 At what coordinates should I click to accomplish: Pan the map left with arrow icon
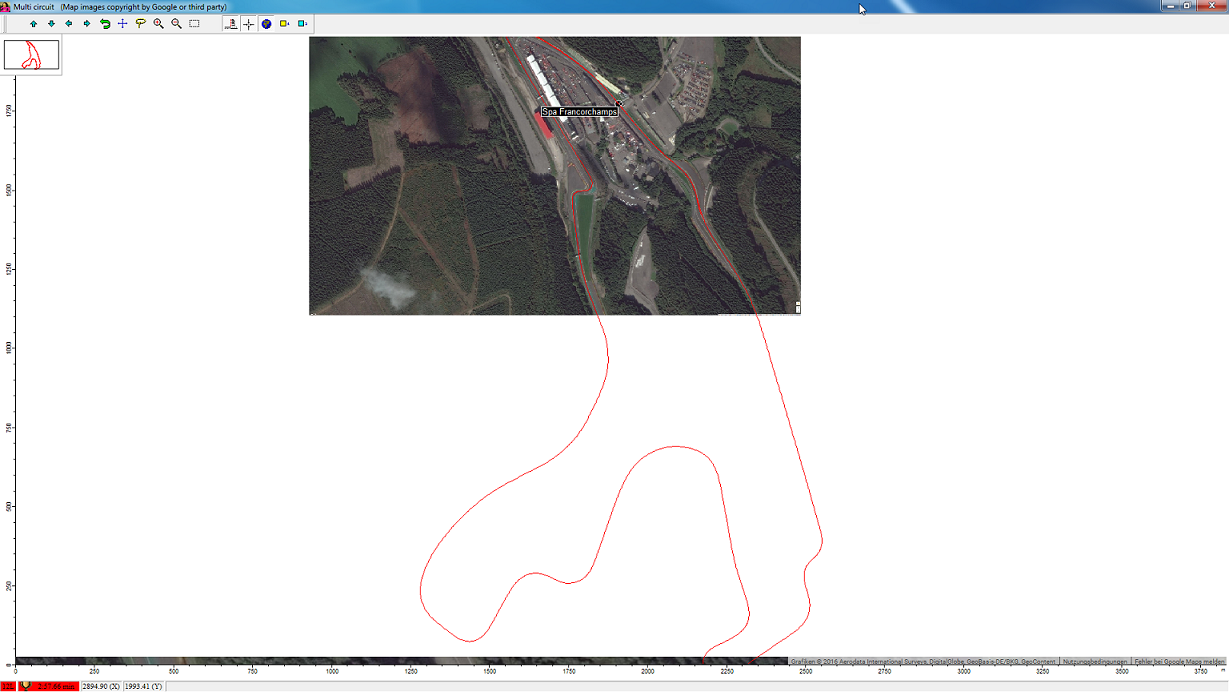coord(69,24)
